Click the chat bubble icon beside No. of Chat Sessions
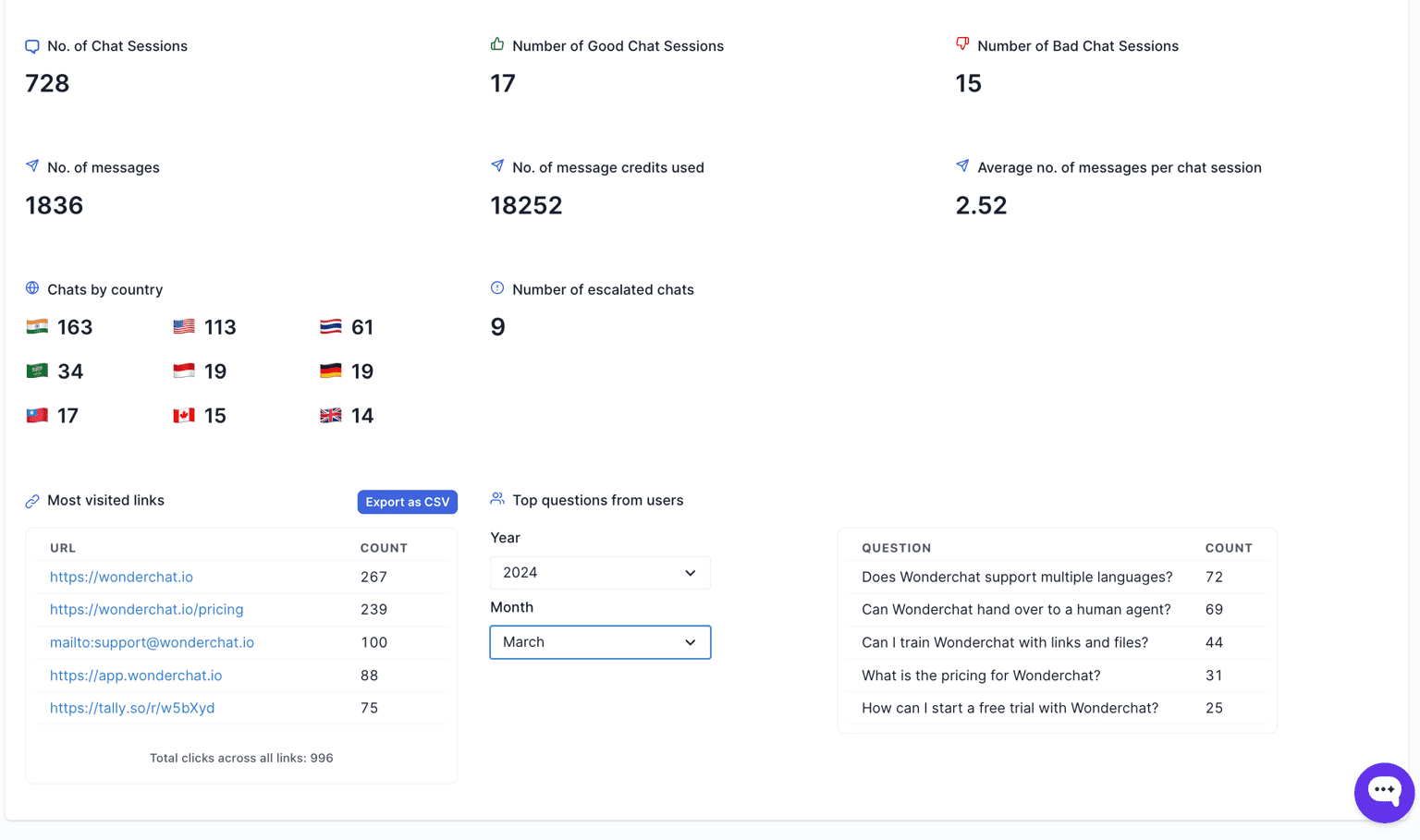 pos(32,46)
